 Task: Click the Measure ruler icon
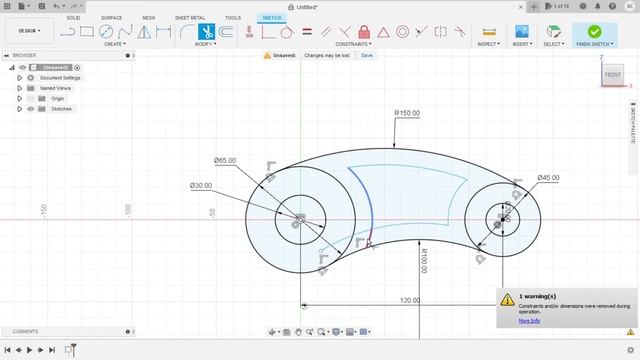click(x=489, y=31)
